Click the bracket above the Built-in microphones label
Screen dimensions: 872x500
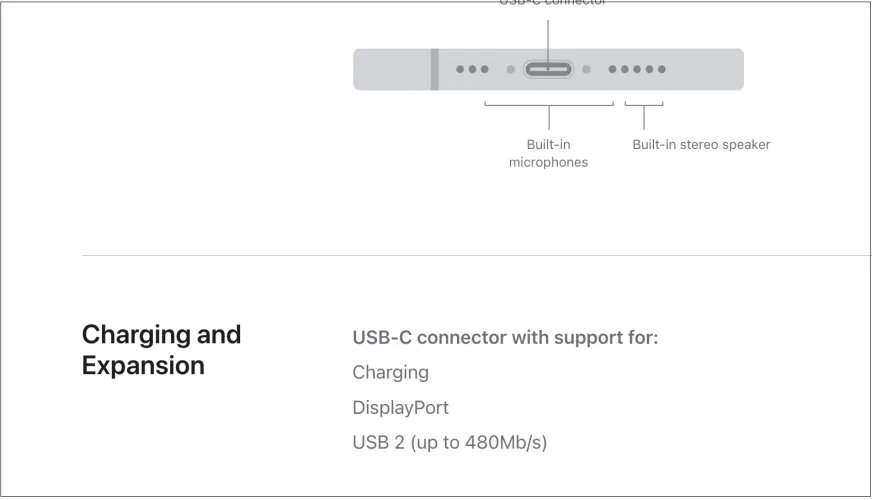coord(549,104)
